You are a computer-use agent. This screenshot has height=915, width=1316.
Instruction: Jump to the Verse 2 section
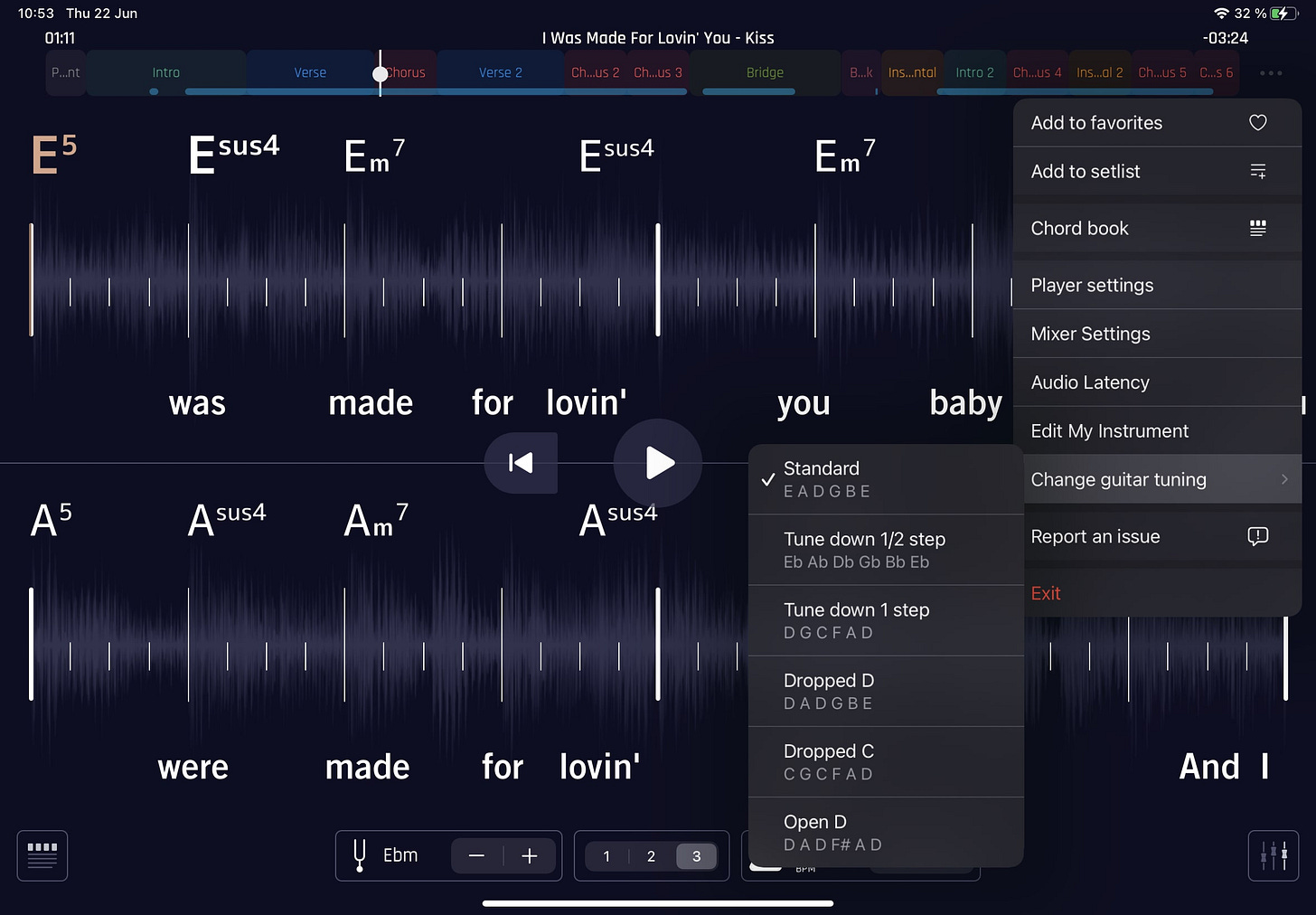coord(501,72)
